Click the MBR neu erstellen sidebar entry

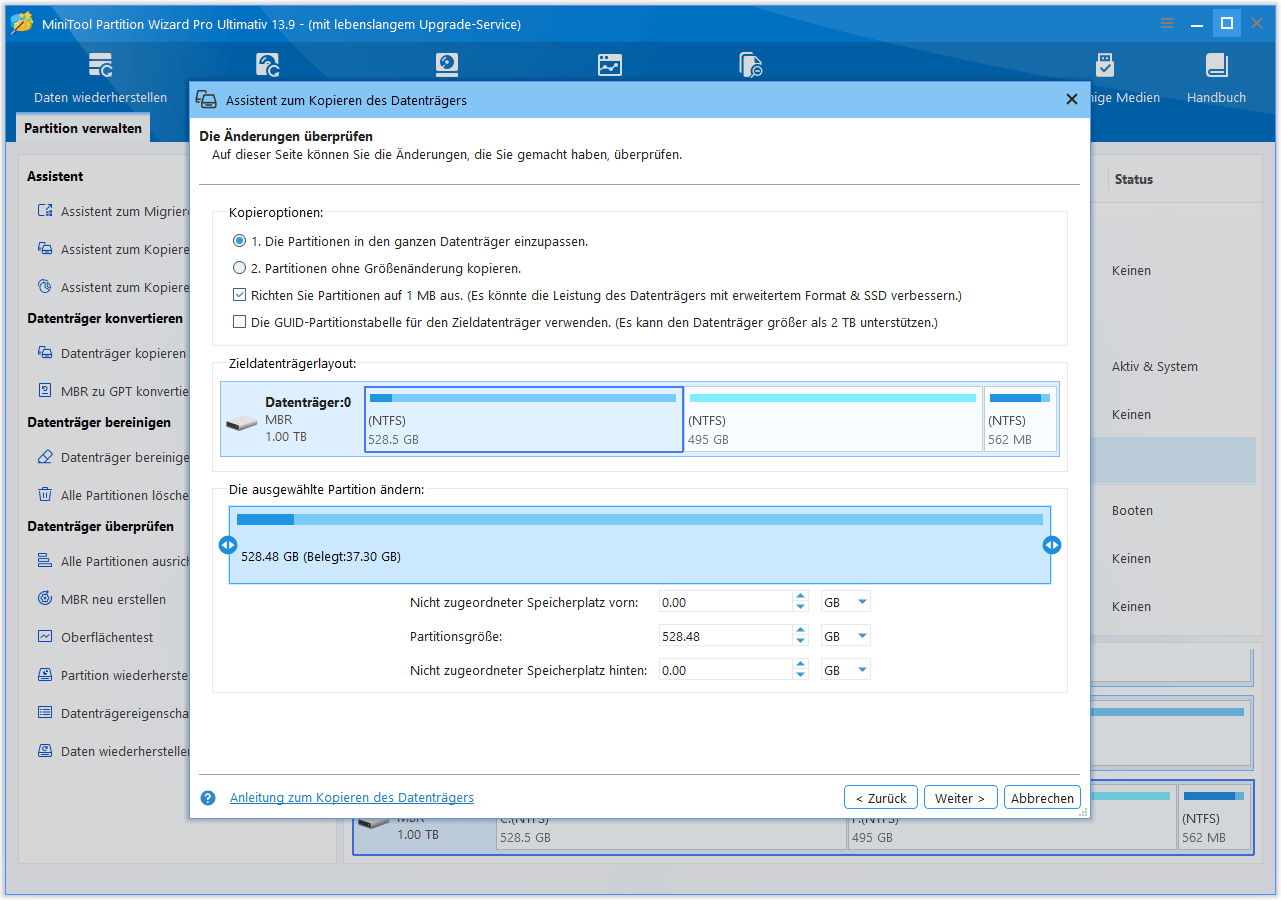tap(113, 599)
